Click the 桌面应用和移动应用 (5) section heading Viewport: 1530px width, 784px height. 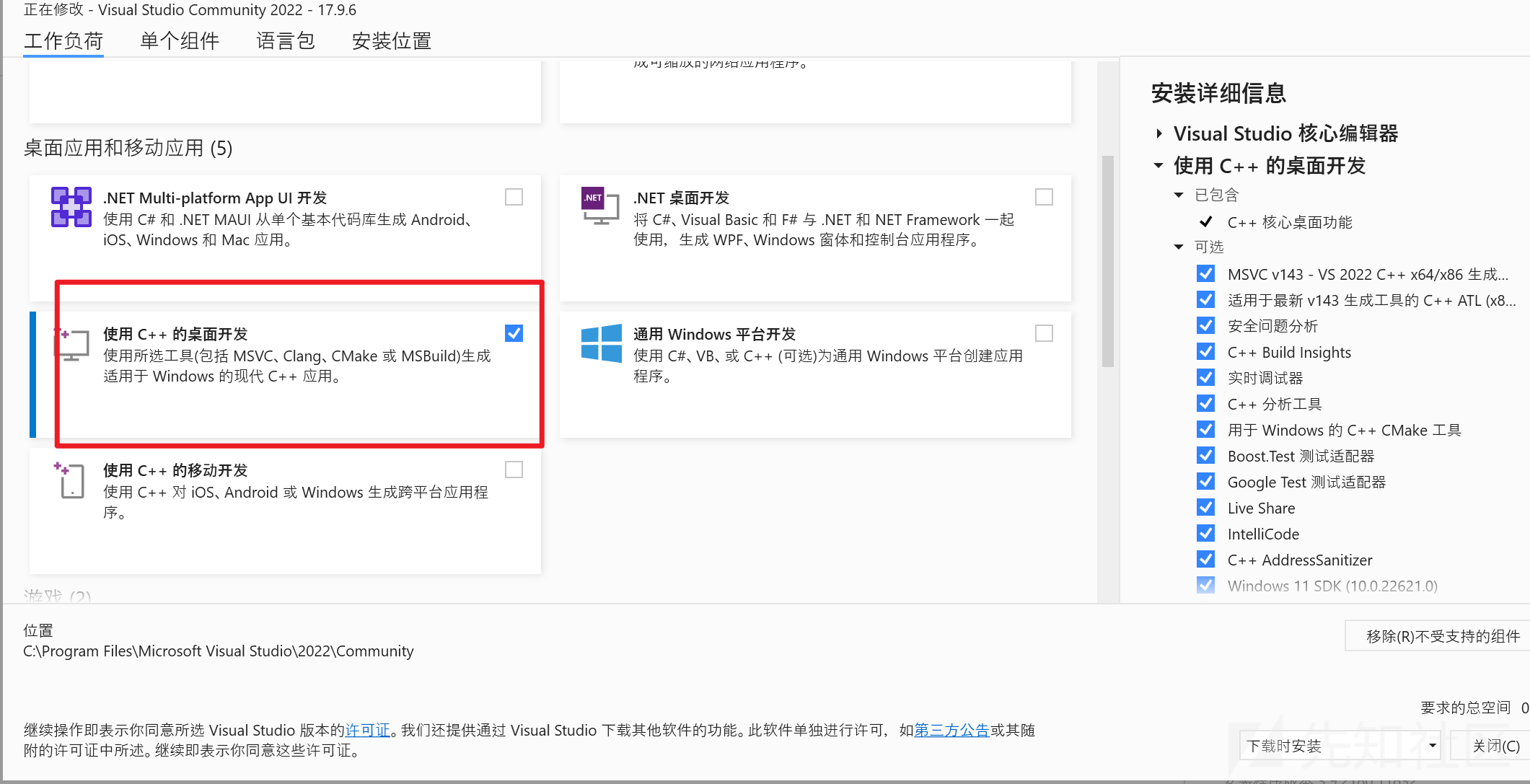128,148
